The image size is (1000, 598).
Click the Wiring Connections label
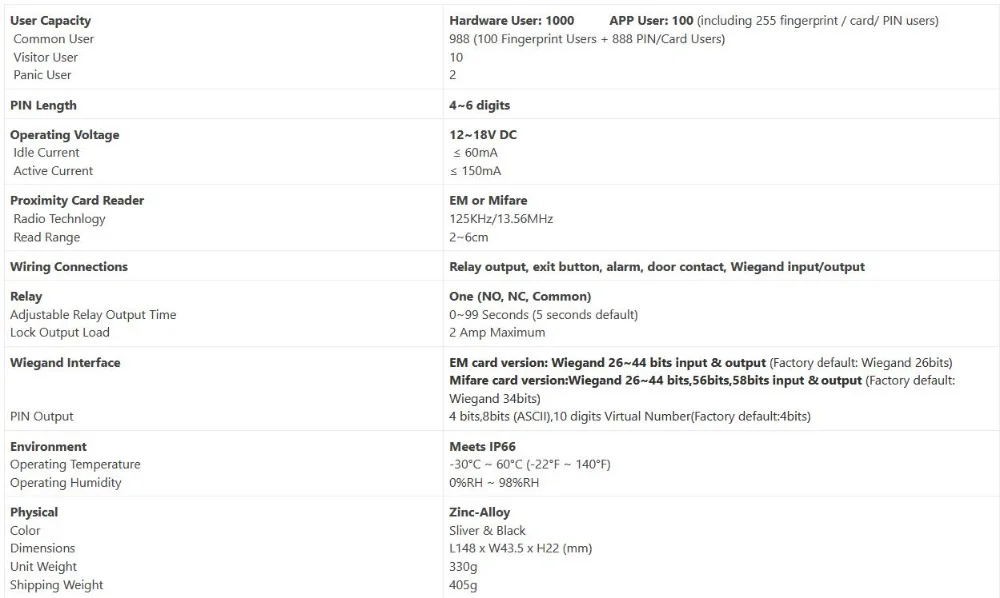[x=69, y=266]
